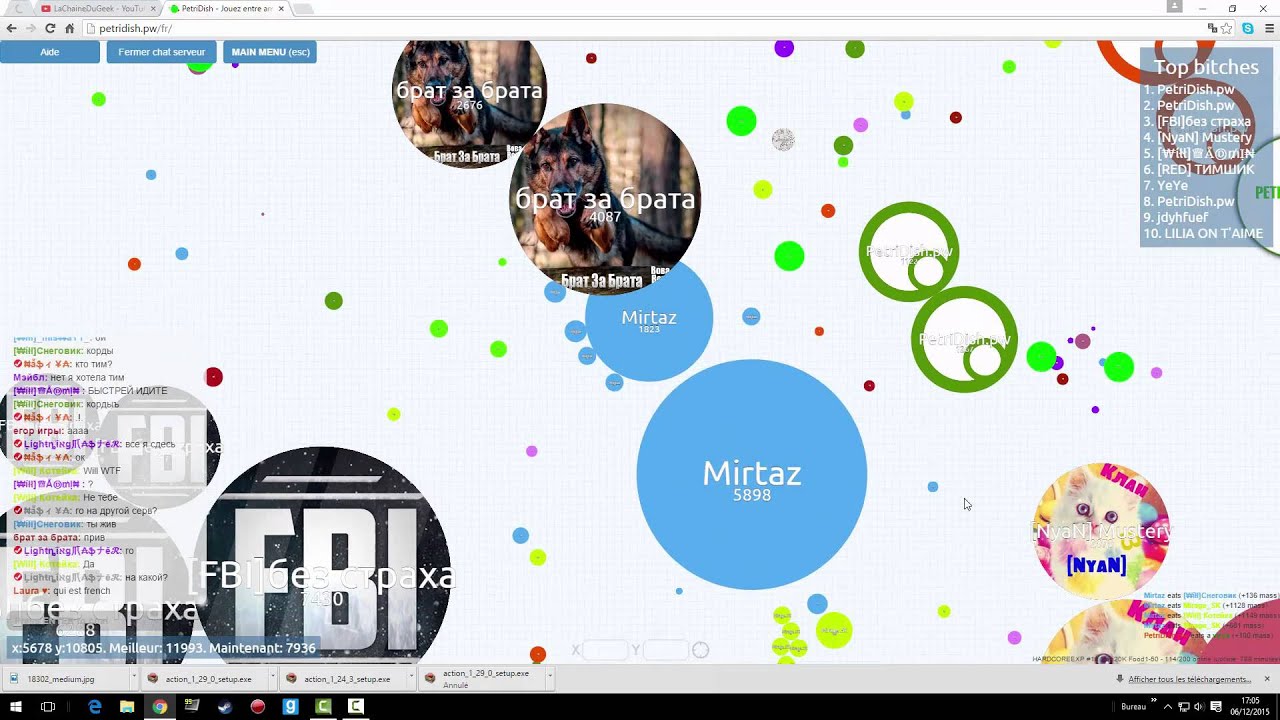Click the coordinates and Meilleur score status text
Image resolution: width=1280 pixels, height=720 pixels.
(x=164, y=648)
